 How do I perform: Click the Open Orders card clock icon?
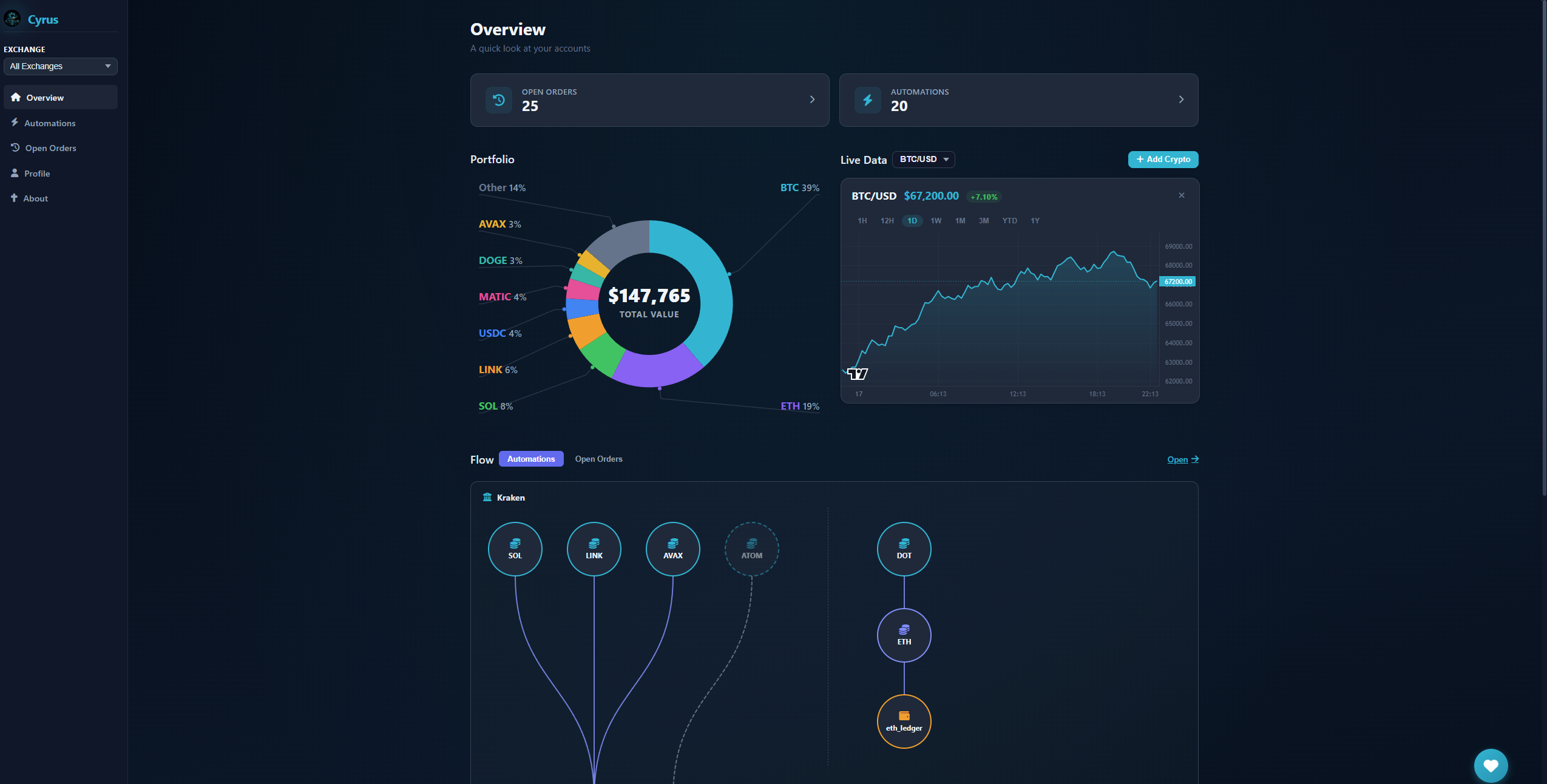(x=499, y=100)
